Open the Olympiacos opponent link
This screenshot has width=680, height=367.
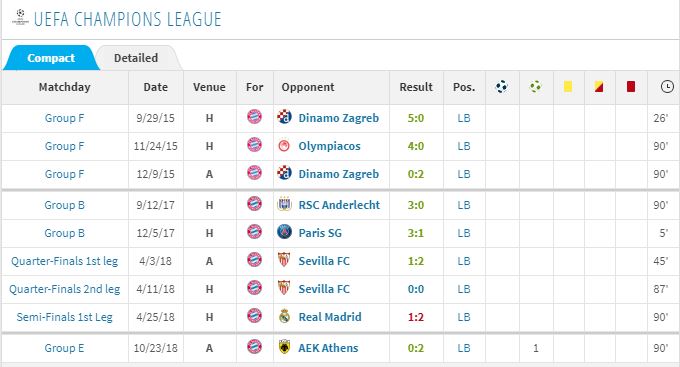coord(329,146)
